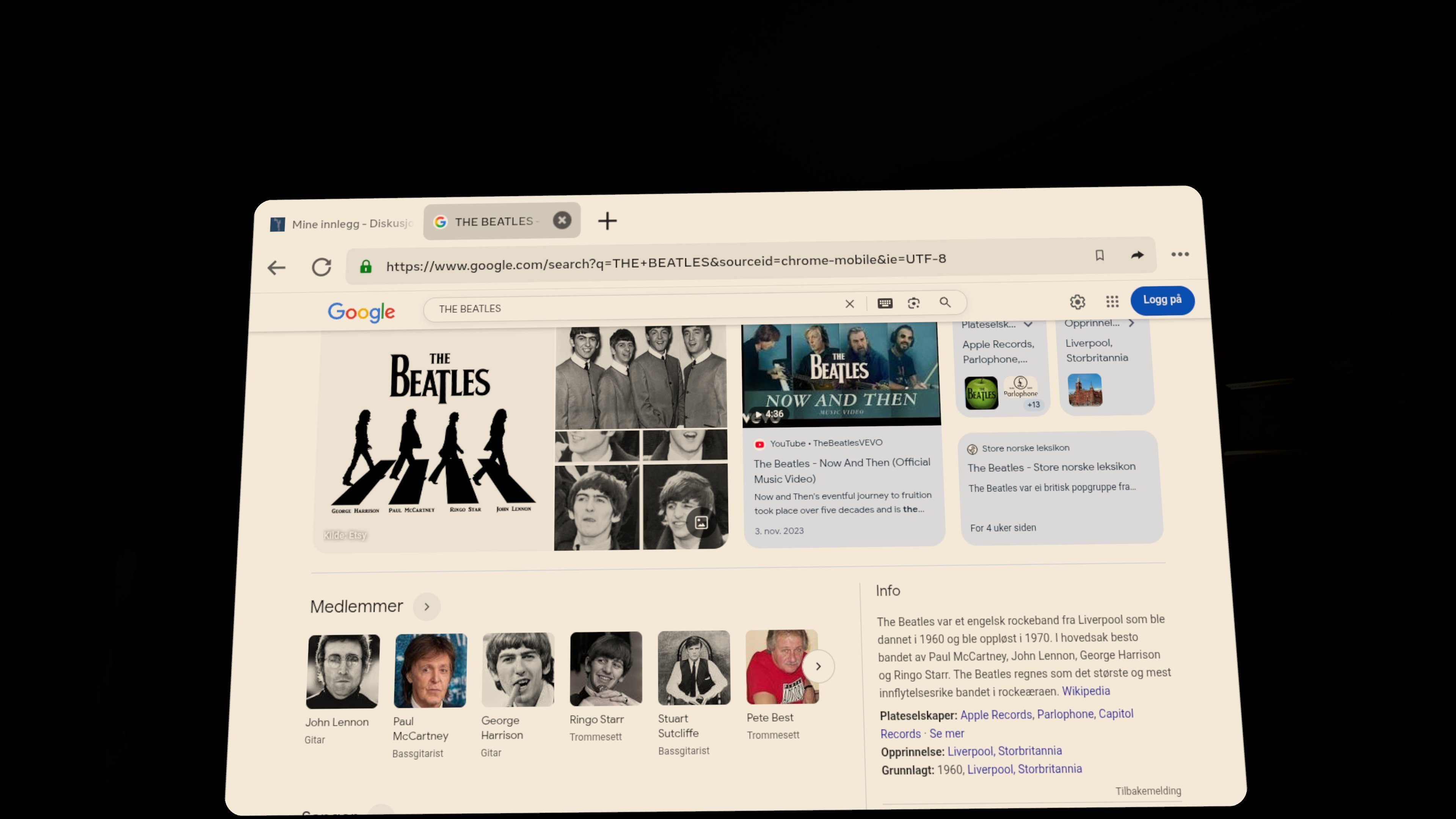Open the Wikipedia link in Info
The image size is (1456, 819).
pos(1085,691)
